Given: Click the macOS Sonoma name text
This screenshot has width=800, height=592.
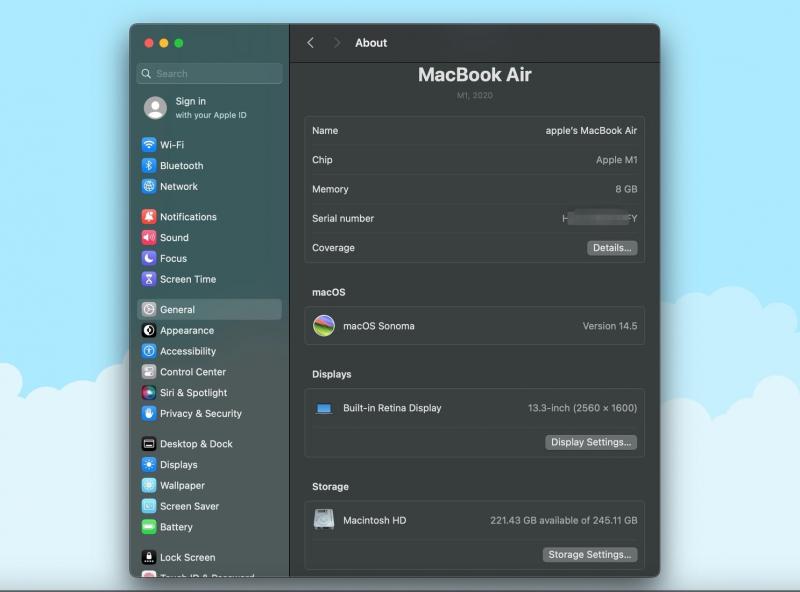Looking at the screenshot, I should 379,326.
